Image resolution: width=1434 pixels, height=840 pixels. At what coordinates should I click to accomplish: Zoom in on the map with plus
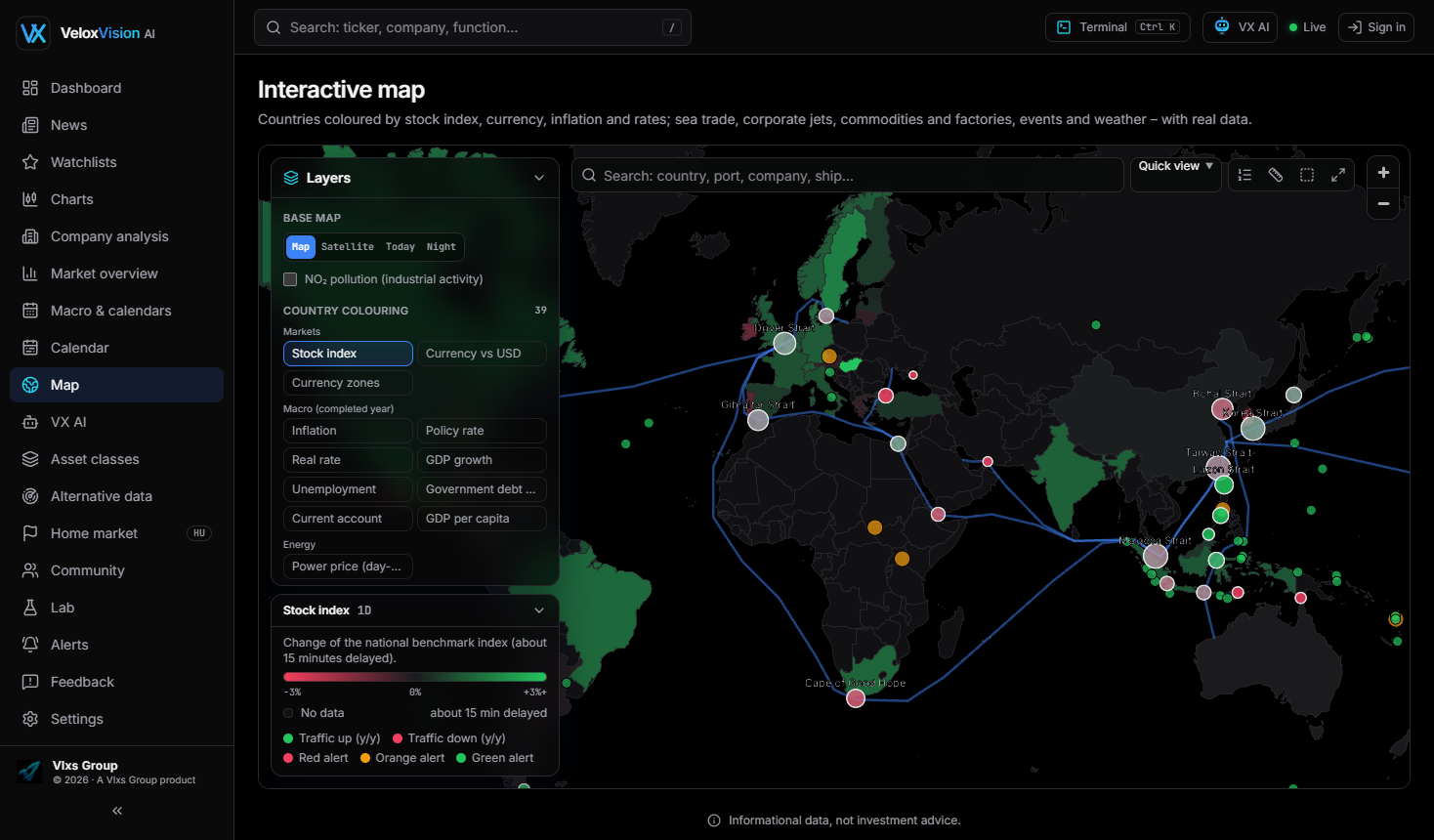point(1383,173)
